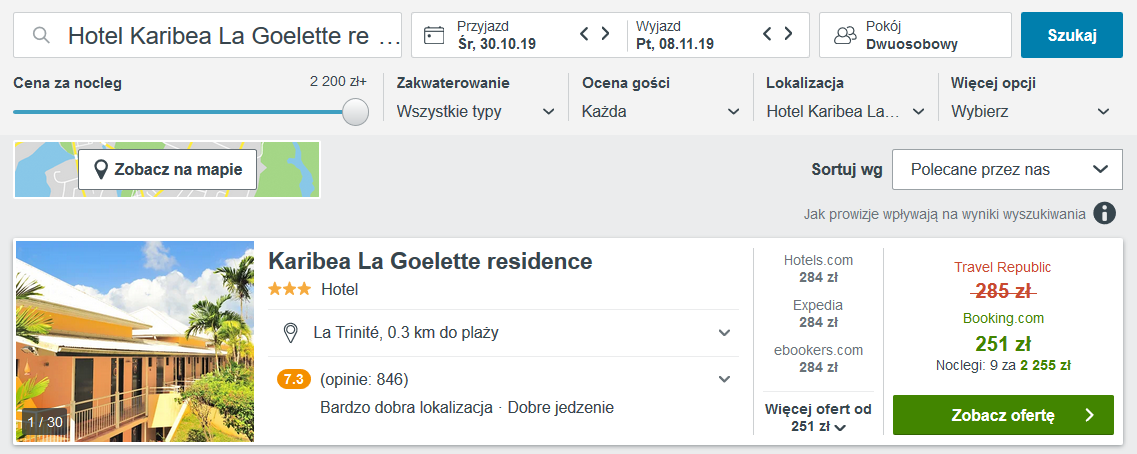Move arrival date to previous day
Viewport: 1137px width, 454px height.
tap(584, 34)
